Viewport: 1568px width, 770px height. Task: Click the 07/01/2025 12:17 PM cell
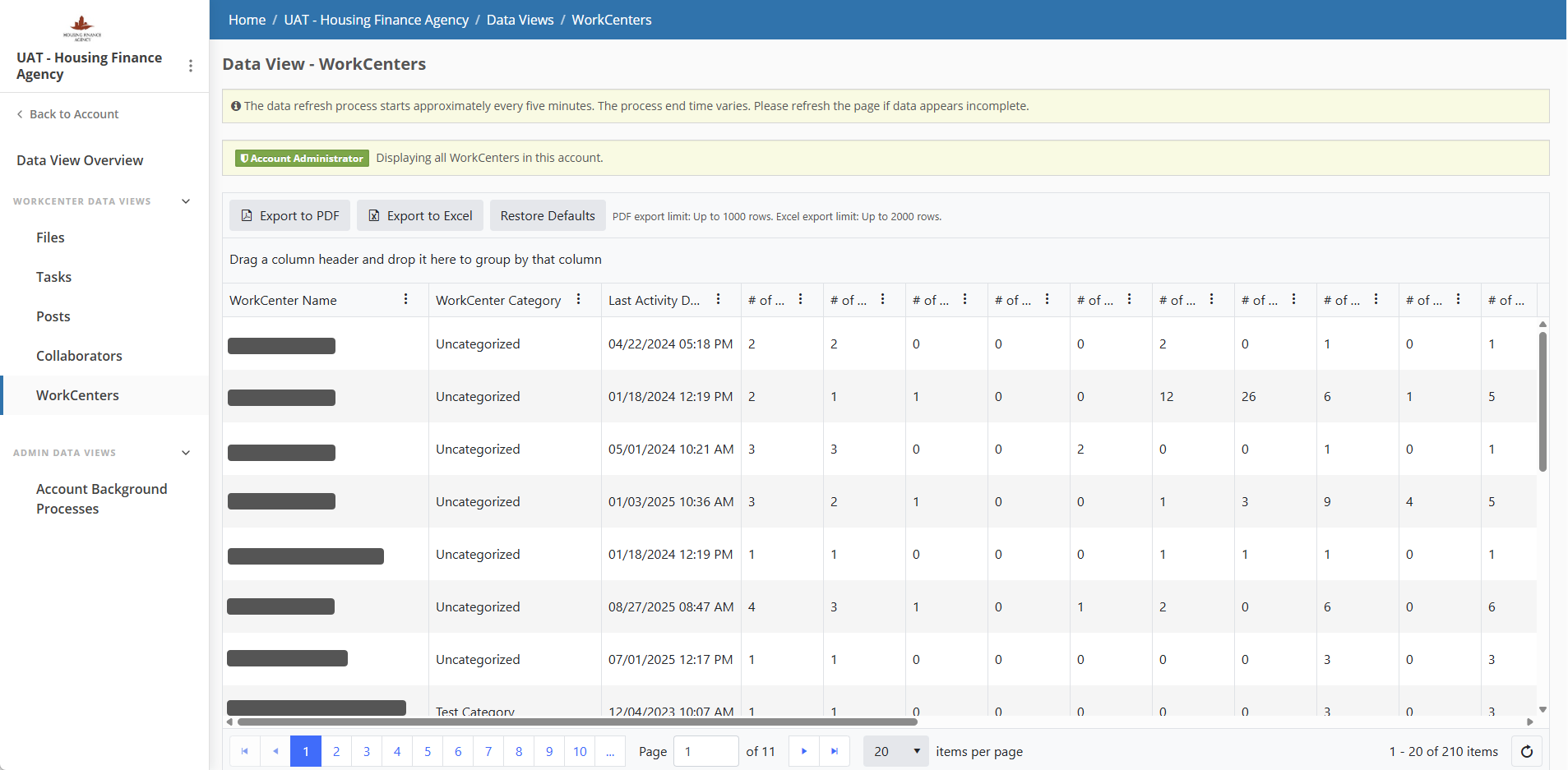click(x=671, y=659)
